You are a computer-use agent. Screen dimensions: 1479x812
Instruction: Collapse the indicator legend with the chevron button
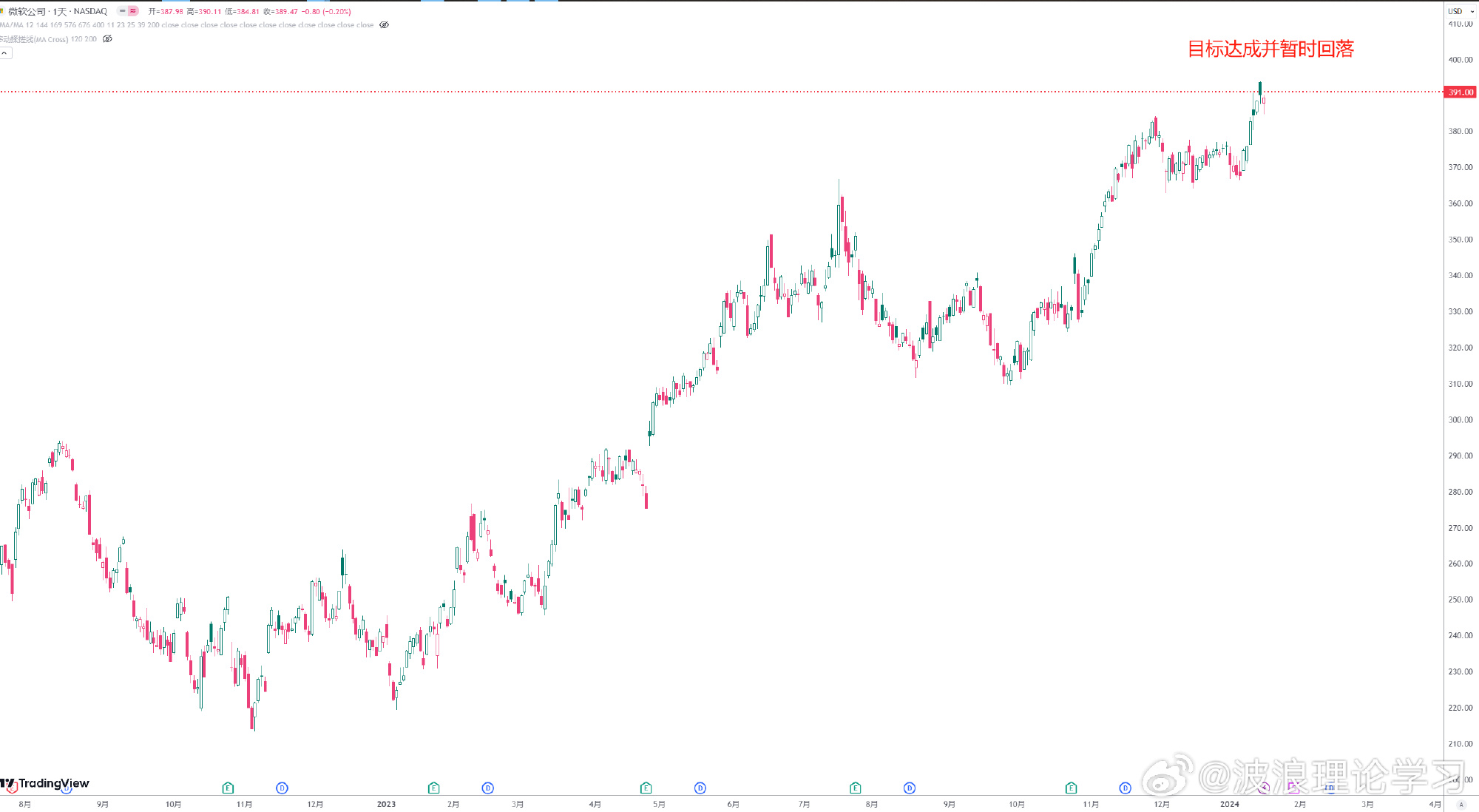(5, 53)
